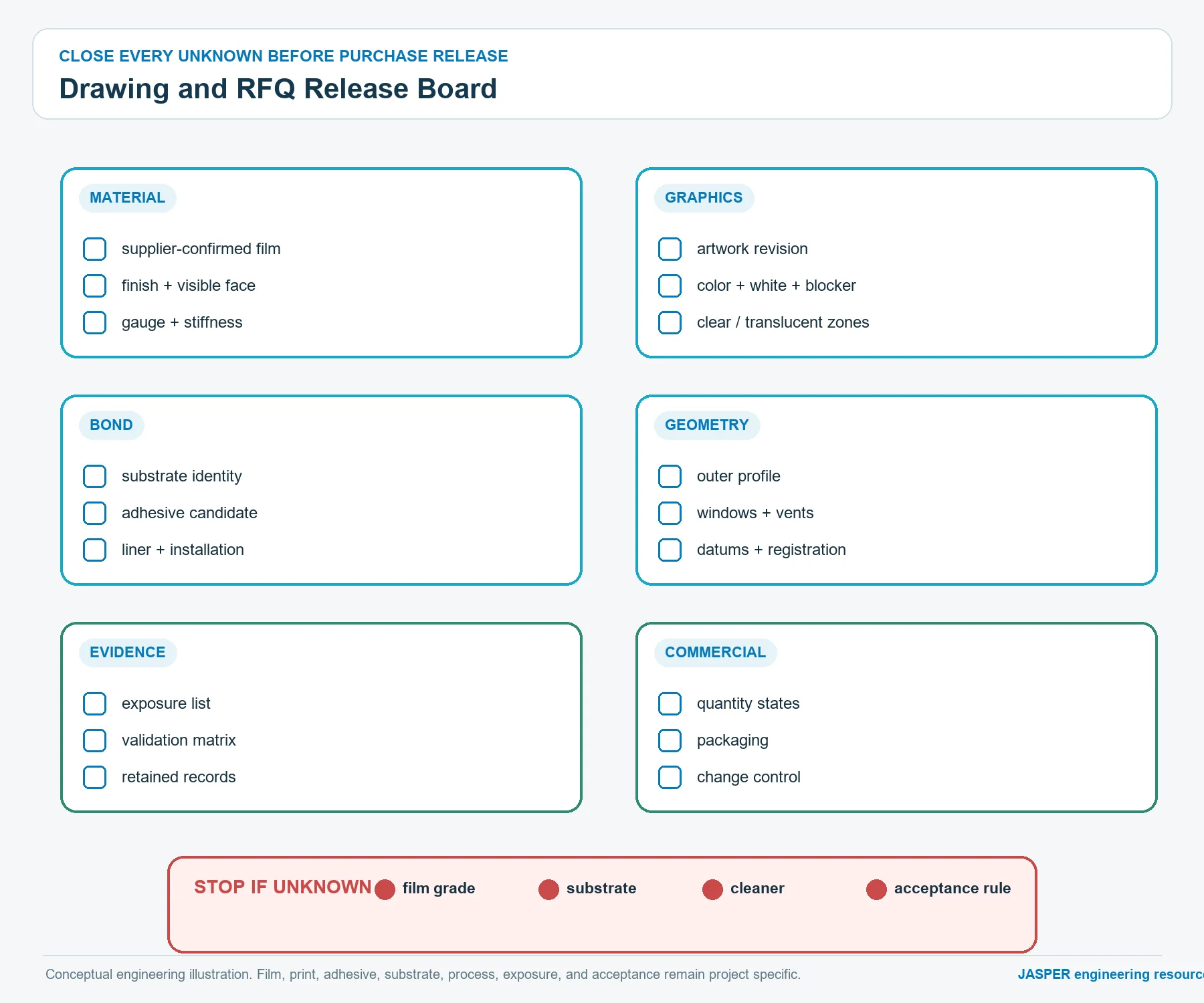Screen dimensions: 1204x1003
Task: Mark liner + installation checkbox
Action: [x=94, y=550]
